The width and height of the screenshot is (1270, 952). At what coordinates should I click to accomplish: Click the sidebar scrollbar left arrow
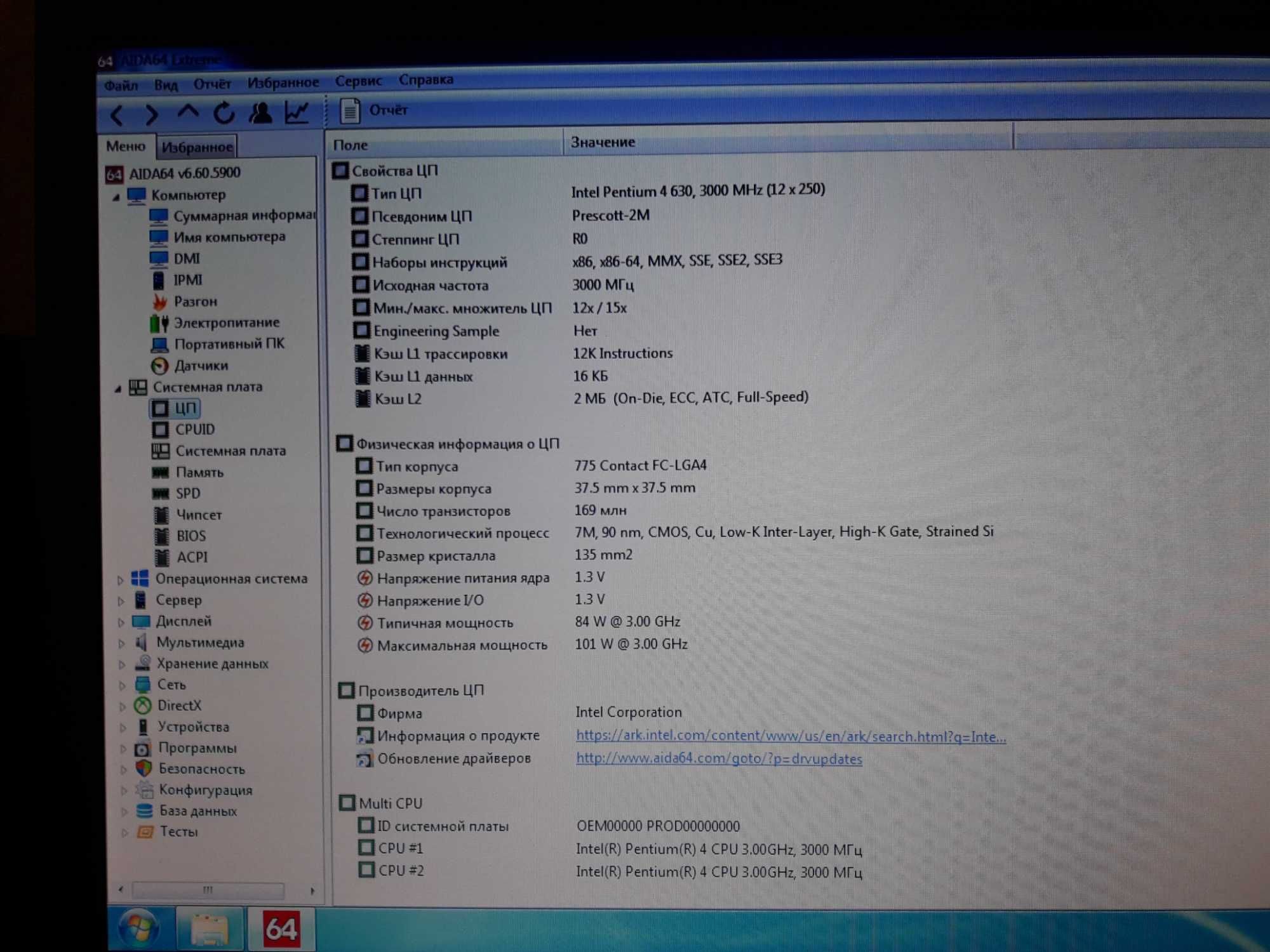[121, 890]
